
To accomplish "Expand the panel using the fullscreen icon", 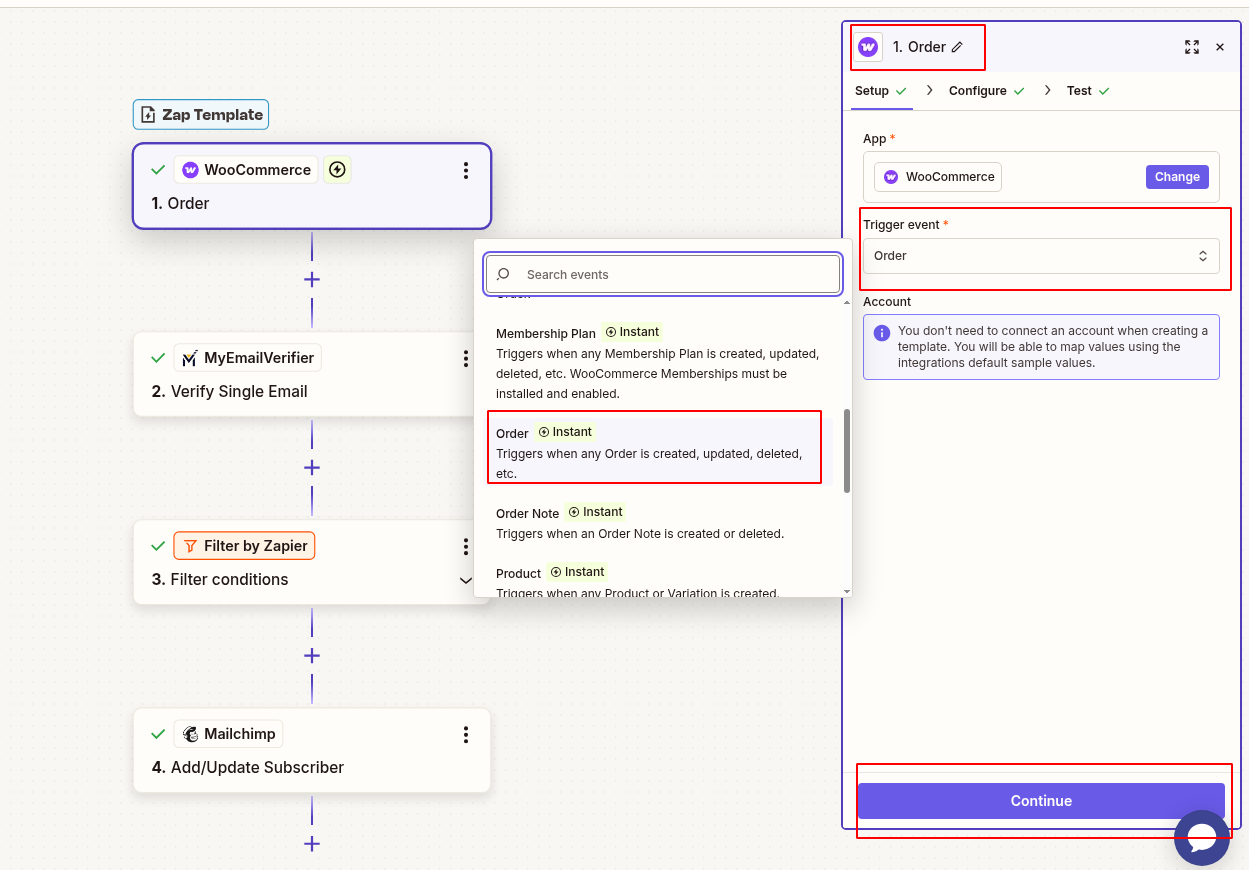I will point(1191,47).
